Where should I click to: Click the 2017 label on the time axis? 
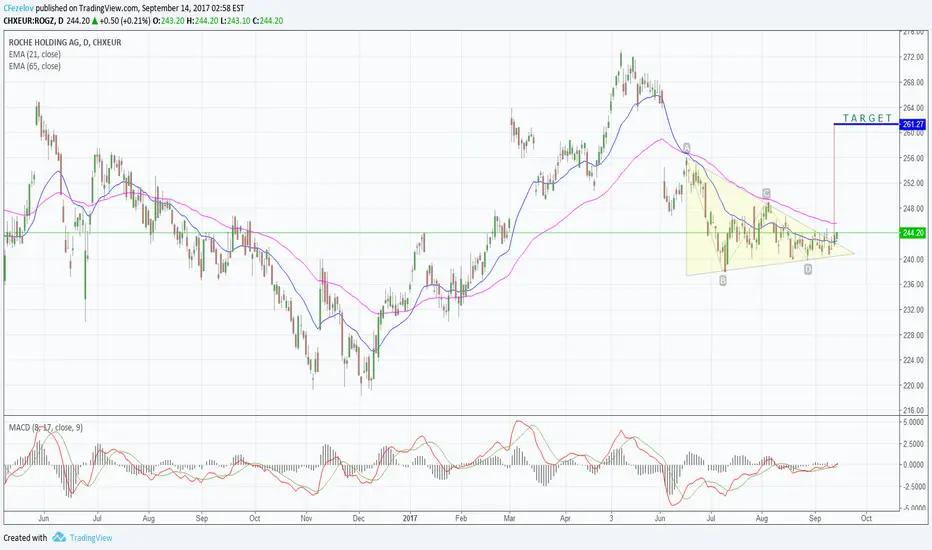[410, 518]
